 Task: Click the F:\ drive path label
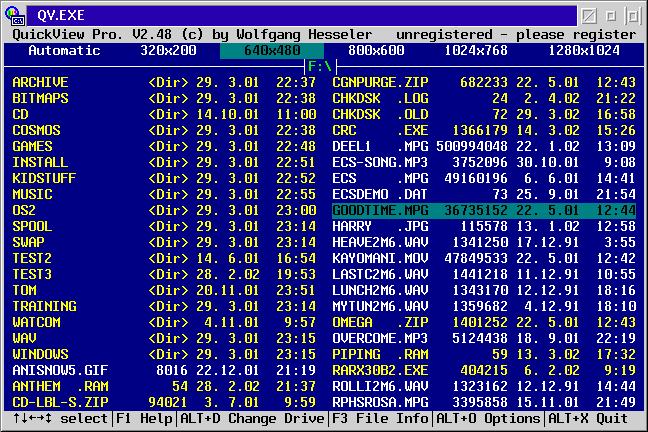[320, 67]
